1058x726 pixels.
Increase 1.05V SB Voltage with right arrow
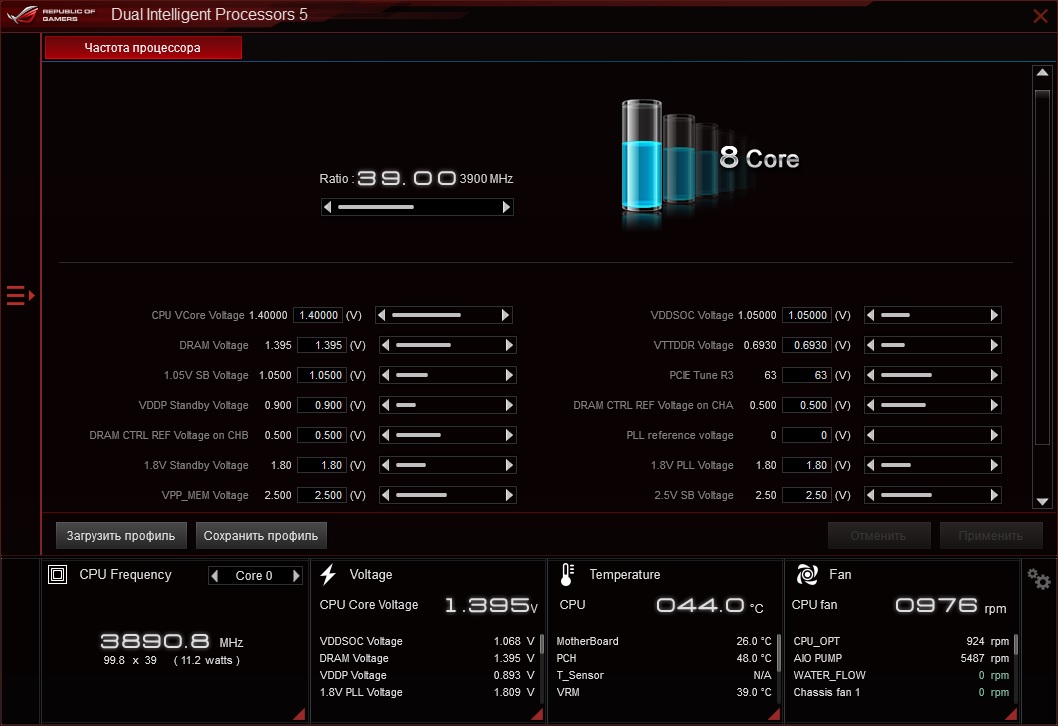tap(509, 375)
